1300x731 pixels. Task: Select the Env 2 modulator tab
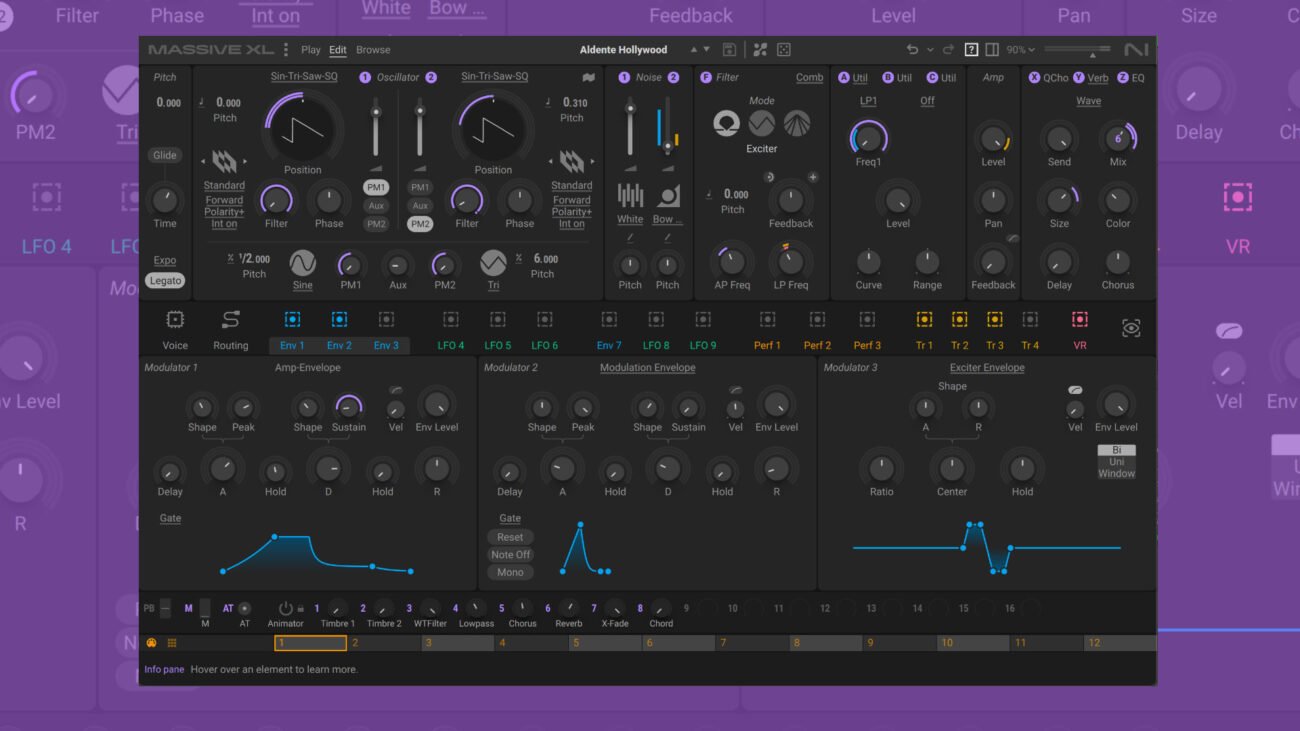pyautogui.click(x=339, y=345)
